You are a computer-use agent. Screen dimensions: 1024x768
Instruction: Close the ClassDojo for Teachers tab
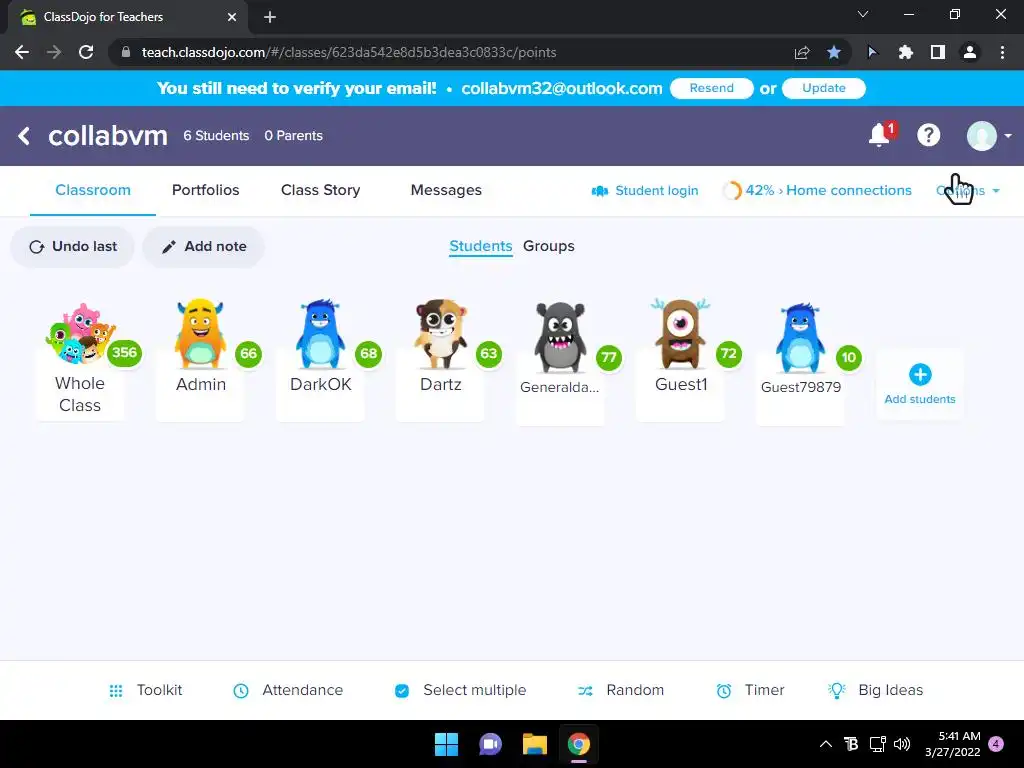232,17
